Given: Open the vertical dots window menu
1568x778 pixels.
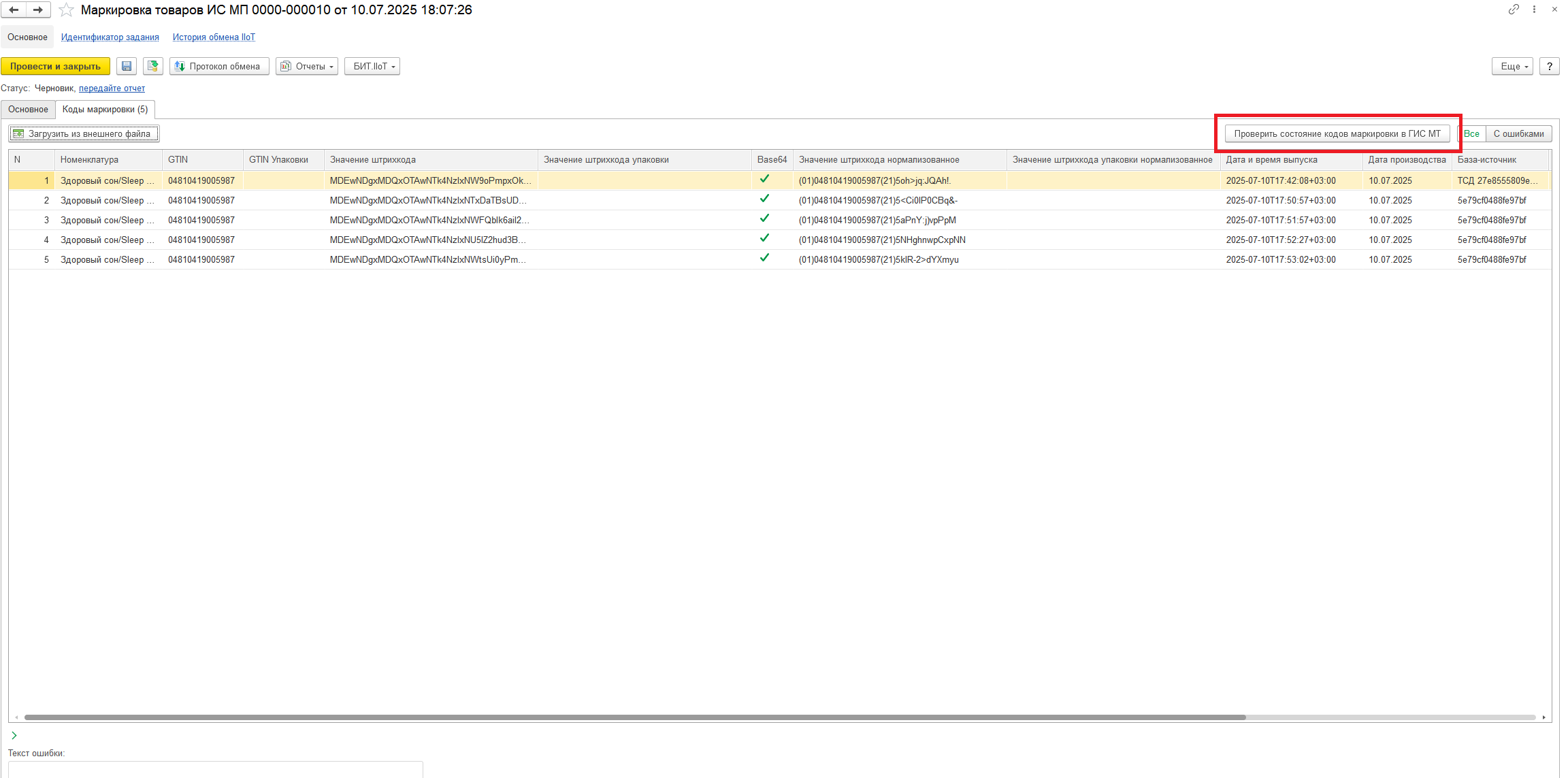Looking at the screenshot, I should coord(1534,10).
